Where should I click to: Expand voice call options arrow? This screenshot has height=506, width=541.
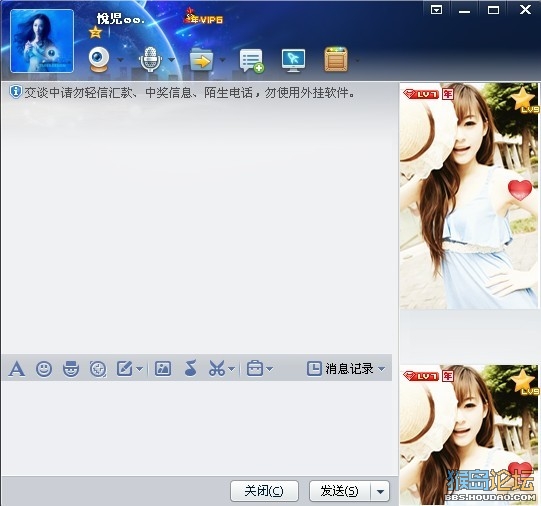click(171, 60)
